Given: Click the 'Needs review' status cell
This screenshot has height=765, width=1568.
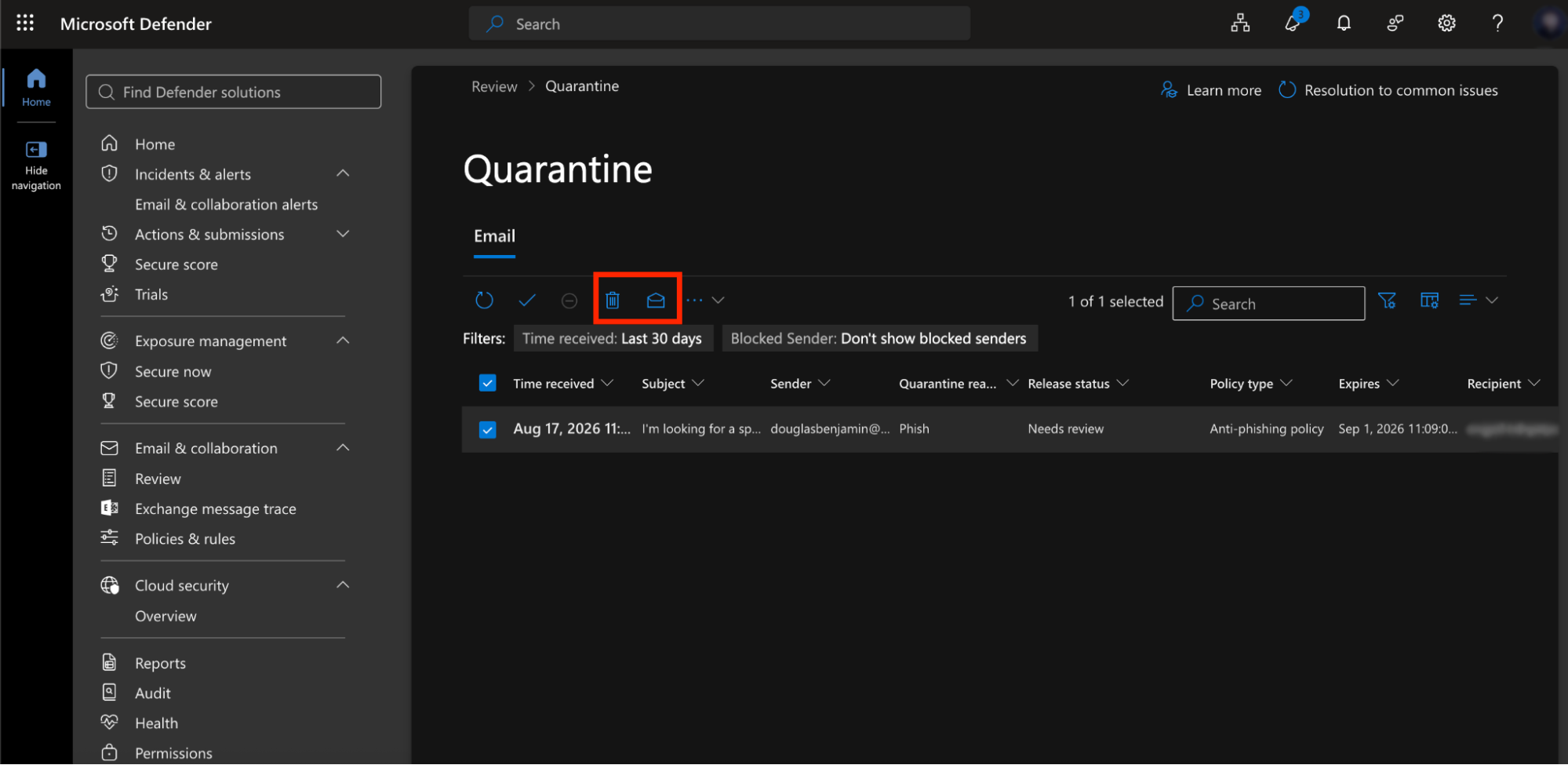Looking at the screenshot, I should coord(1065,429).
